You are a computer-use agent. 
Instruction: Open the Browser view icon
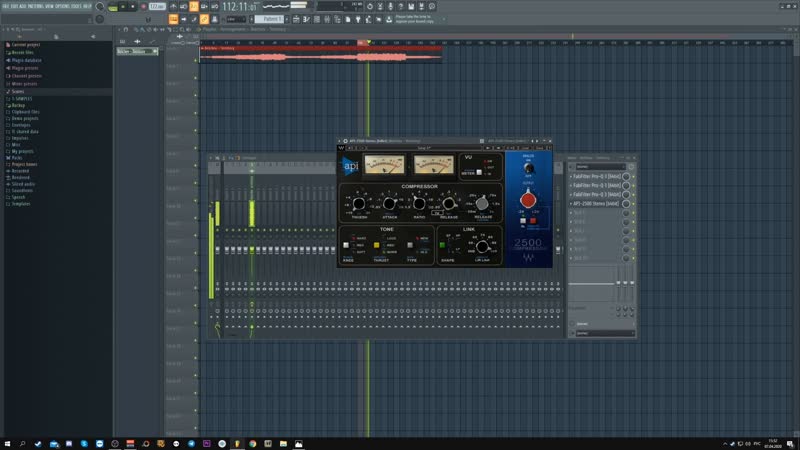point(337,19)
